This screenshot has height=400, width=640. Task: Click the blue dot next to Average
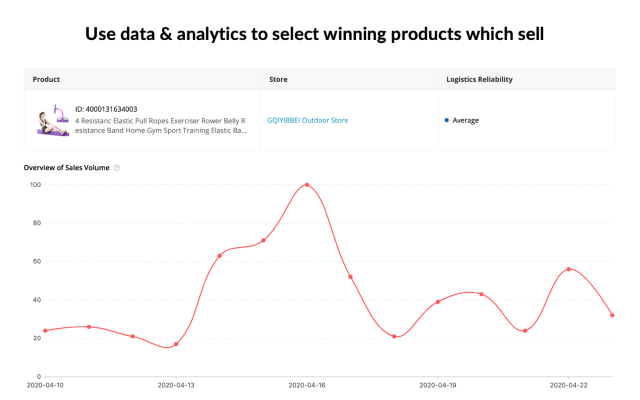pos(446,120)
